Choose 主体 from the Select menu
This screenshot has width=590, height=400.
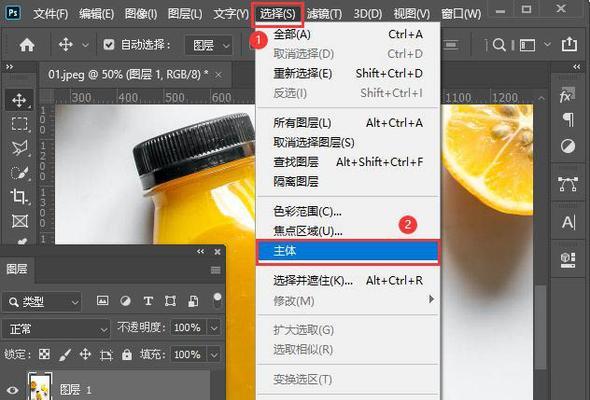348,251
